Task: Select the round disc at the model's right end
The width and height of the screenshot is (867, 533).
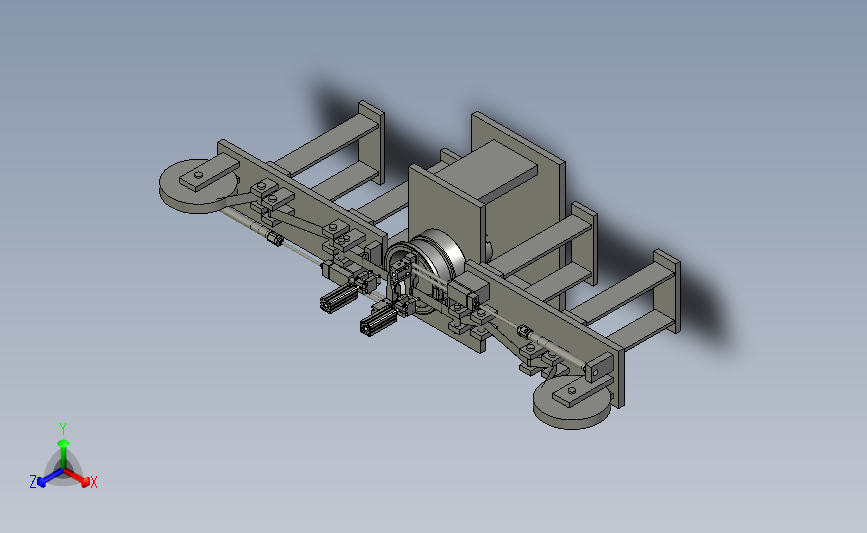Action: [x=573, y=401]
